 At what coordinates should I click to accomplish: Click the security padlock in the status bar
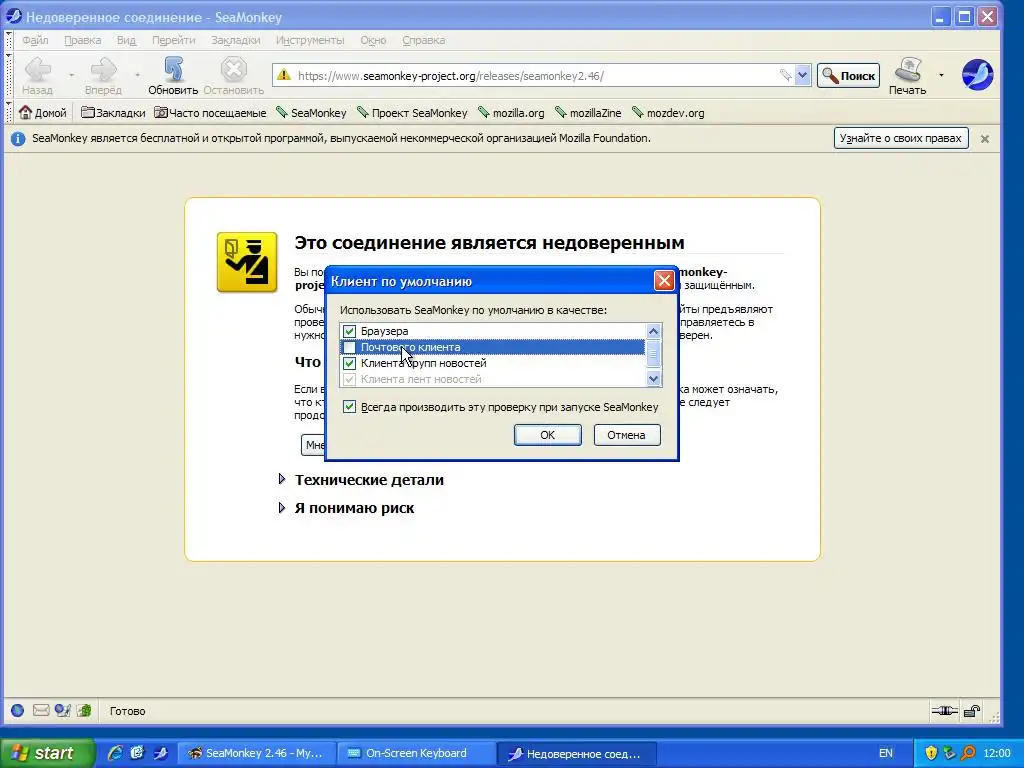[972, 711]
